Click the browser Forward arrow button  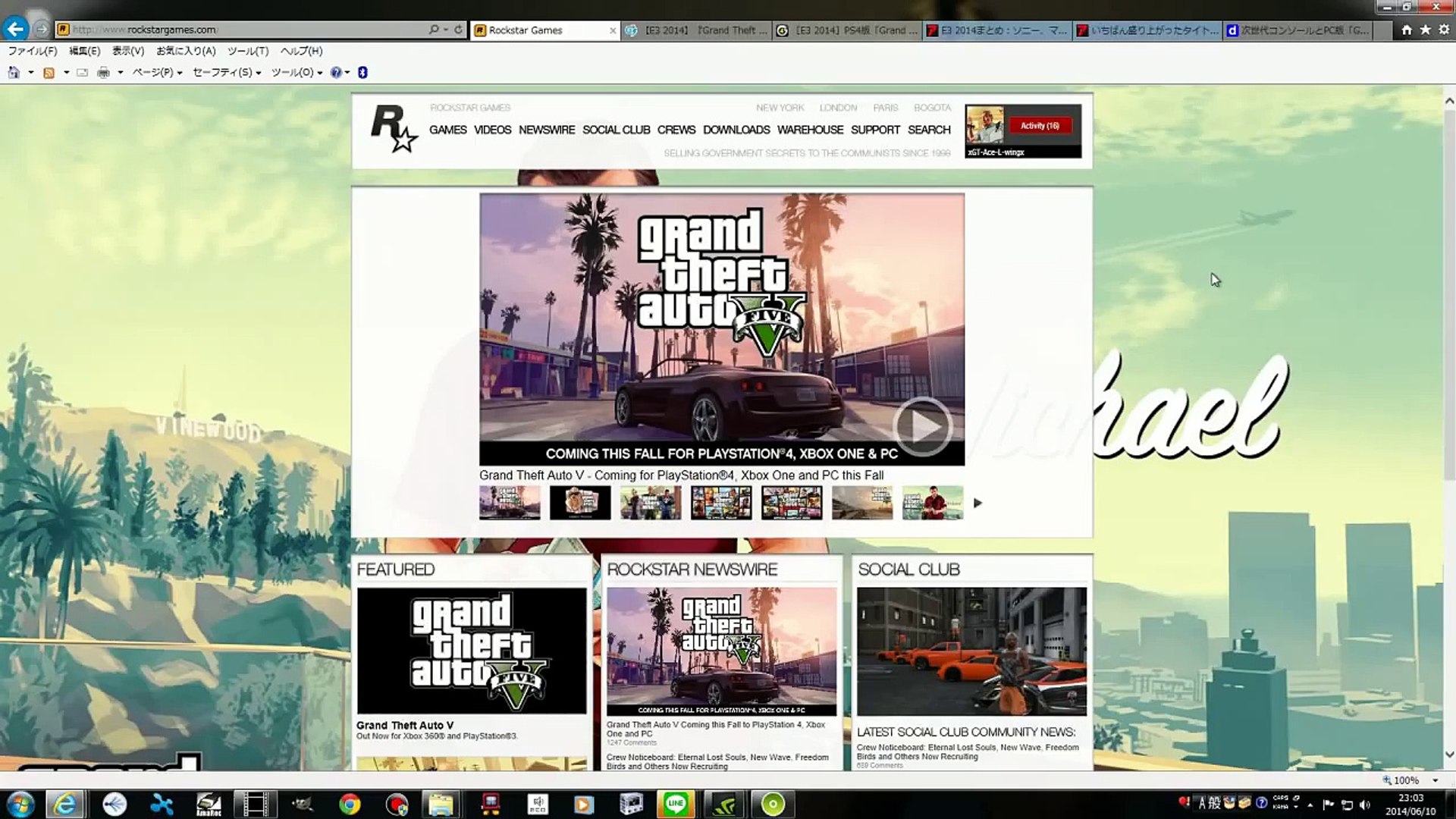pyautogui.click(x=42, y=30)
